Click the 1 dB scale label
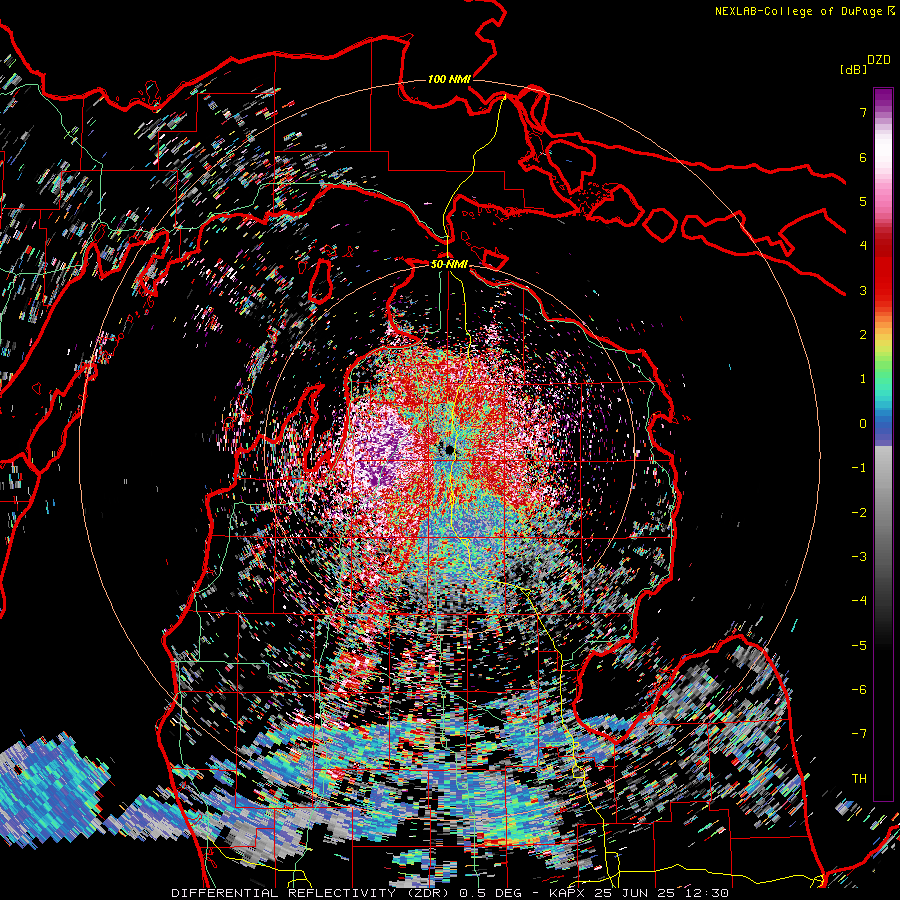 pos(863,379)
